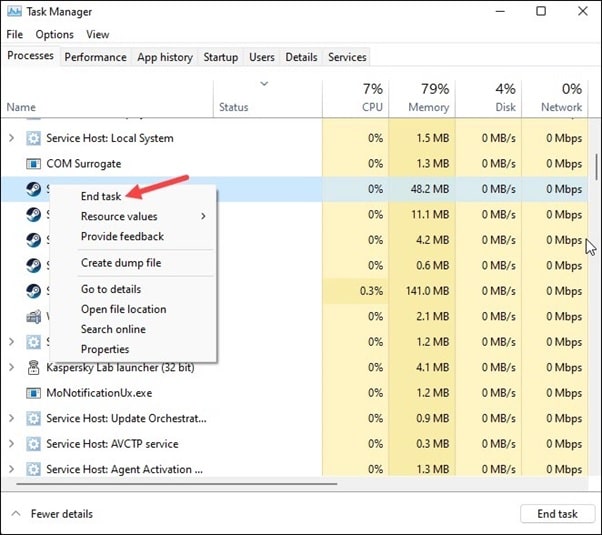Image resolution: width=602 pixels, height=535 pixels.
Task: Click the MoNotificationUx.exe process icon
Action: tap(34, 392)
